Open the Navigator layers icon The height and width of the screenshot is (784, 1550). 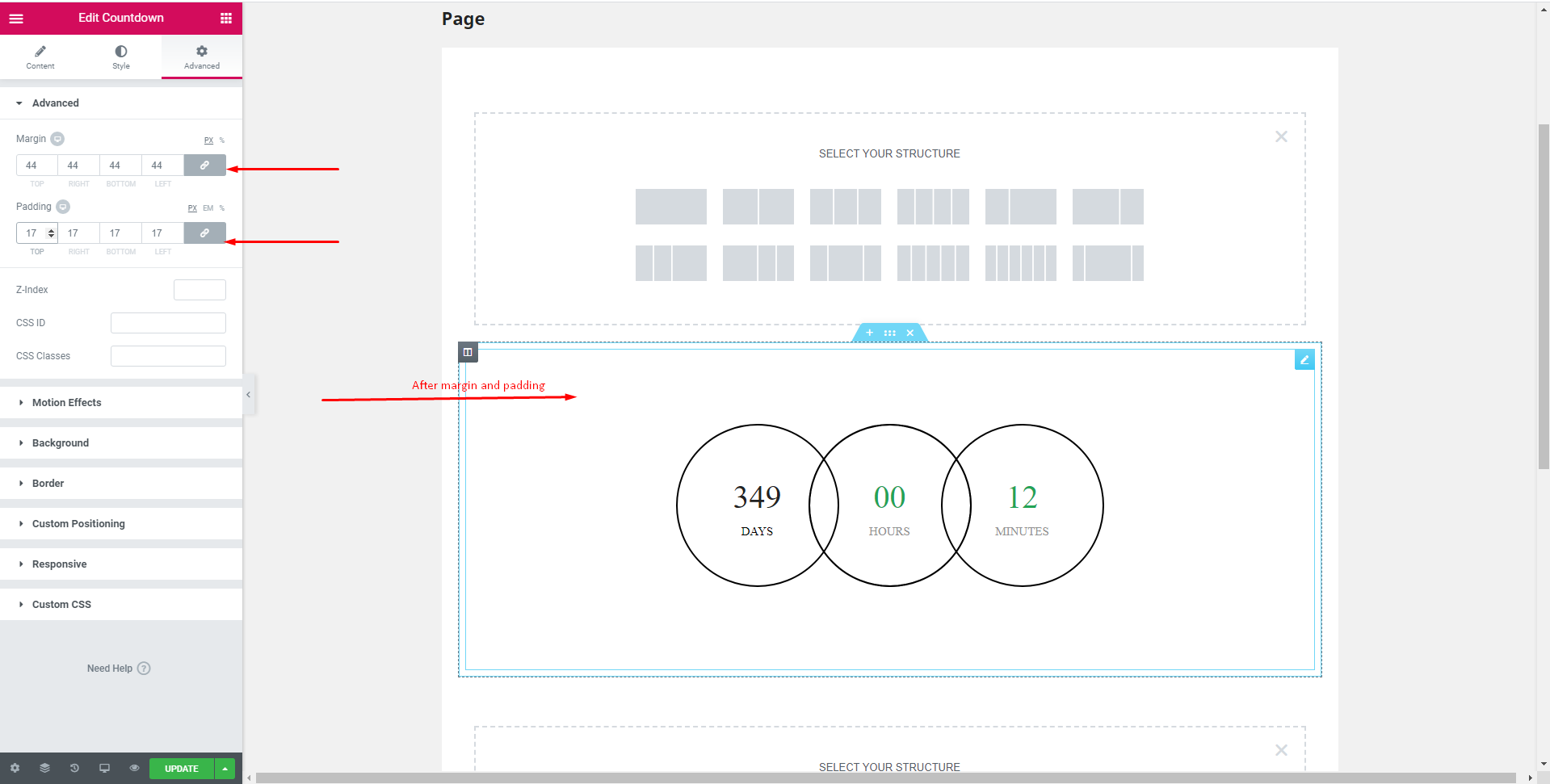point(44,769)
